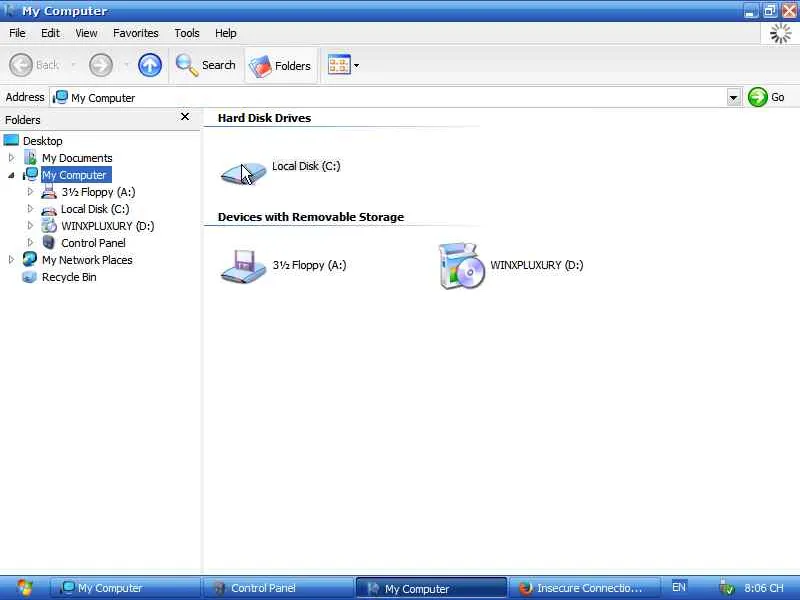Collapse the My Computer tree node

click(11, 175)
